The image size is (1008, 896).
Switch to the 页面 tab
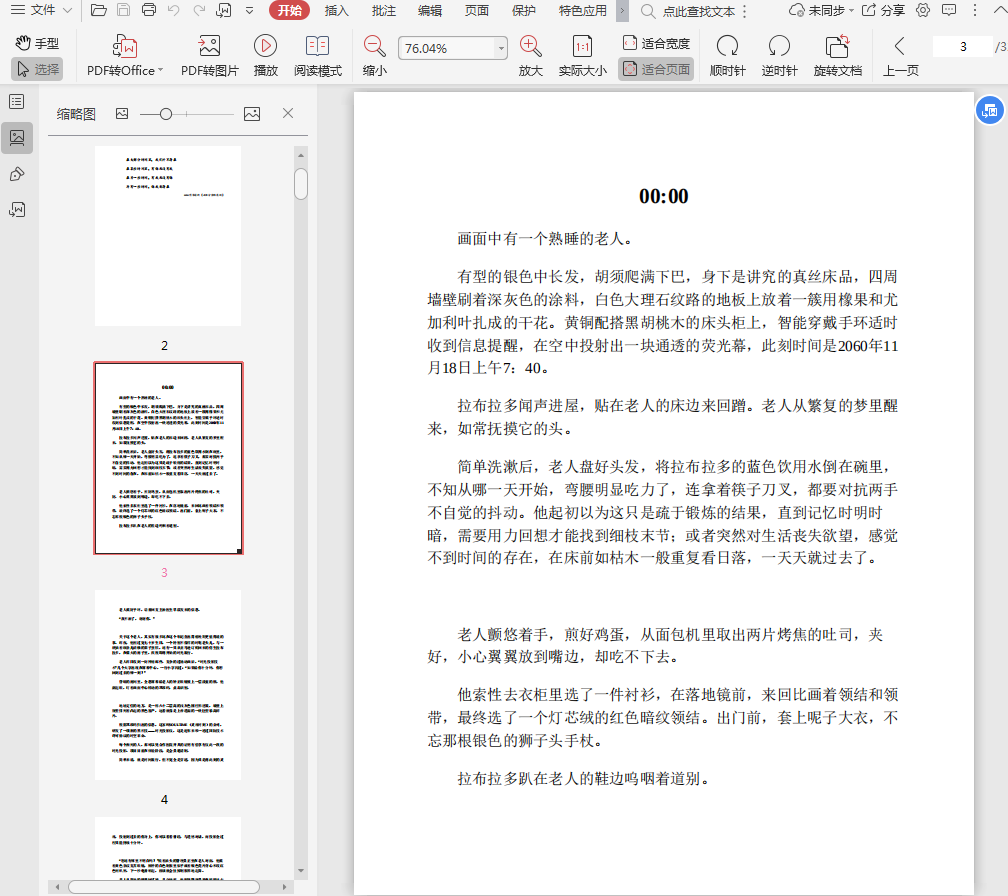[476, 10]
